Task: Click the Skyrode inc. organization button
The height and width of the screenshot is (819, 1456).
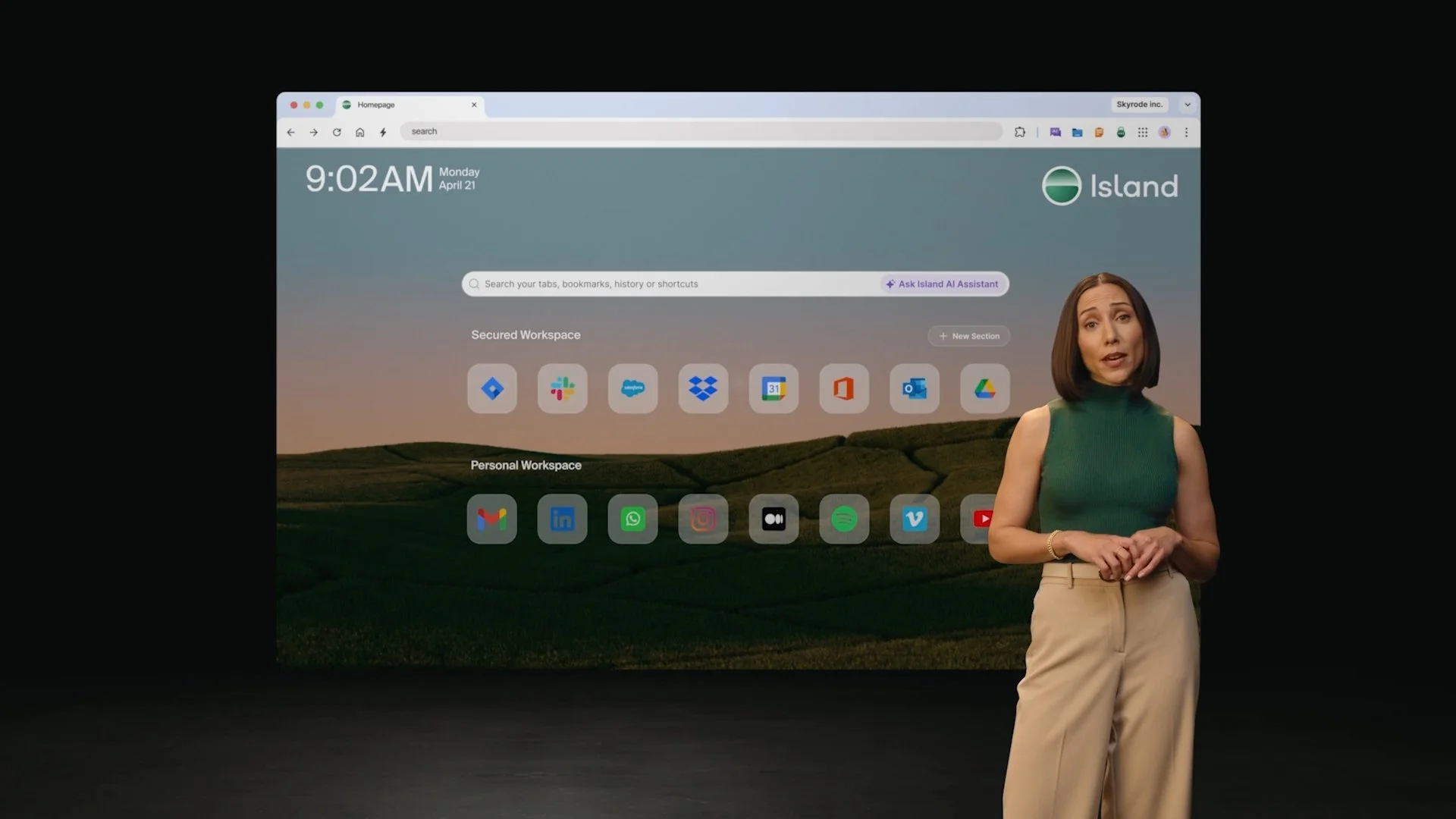Action: [1140, 105]
